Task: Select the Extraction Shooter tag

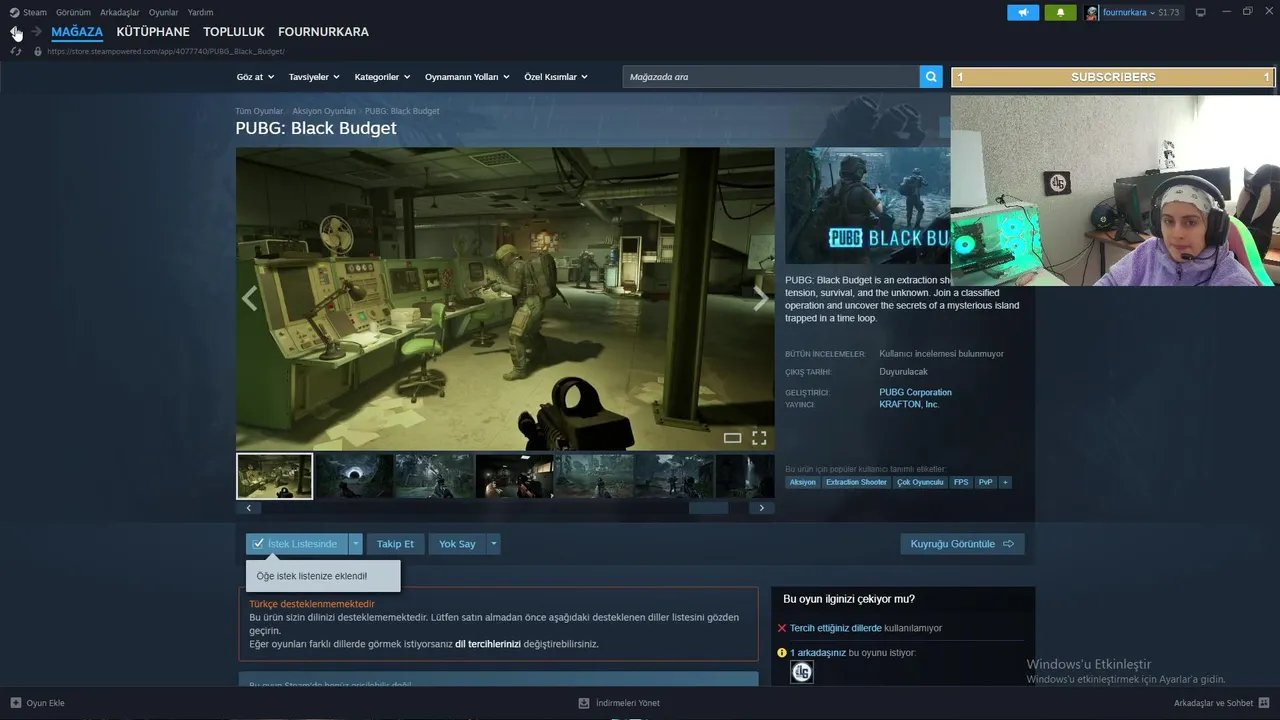Action: click(x=856, y=482)
